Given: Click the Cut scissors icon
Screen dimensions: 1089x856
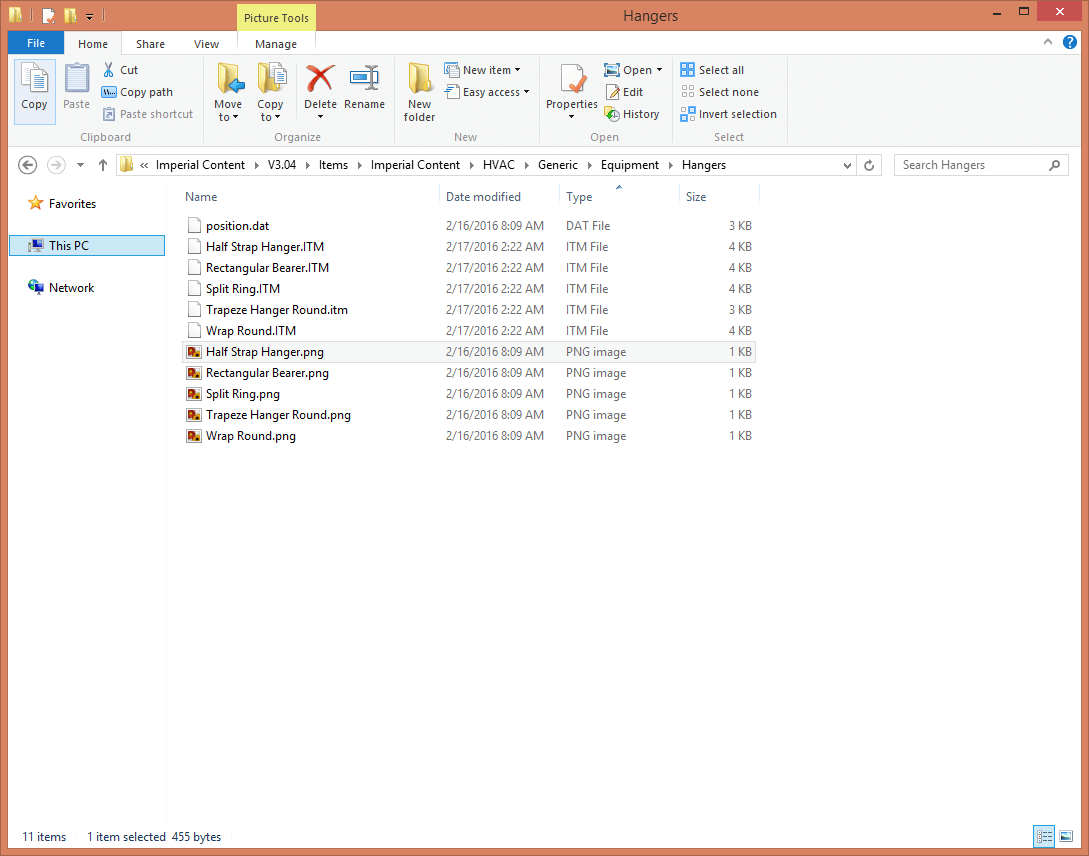Looking at the screenshot, I should pyautogui.click(x=109, y=70).
